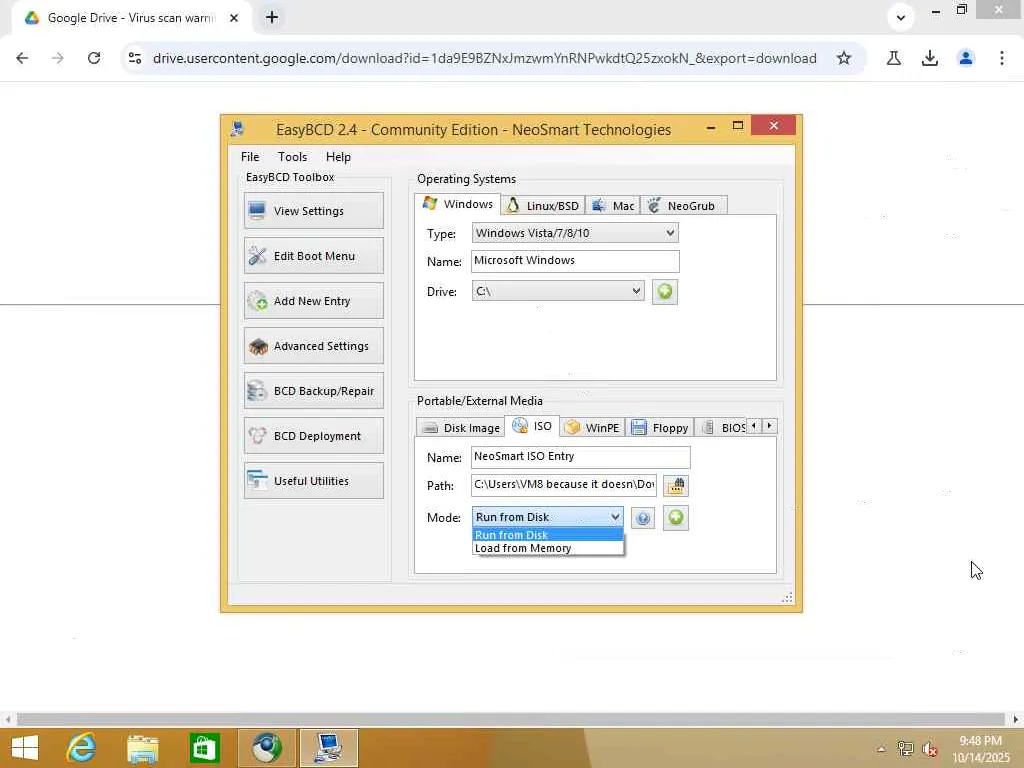The width and height of the screenshot is (1024, 768).
Task: Click the ISO Path input field
Action: click(x=564, y=485)
